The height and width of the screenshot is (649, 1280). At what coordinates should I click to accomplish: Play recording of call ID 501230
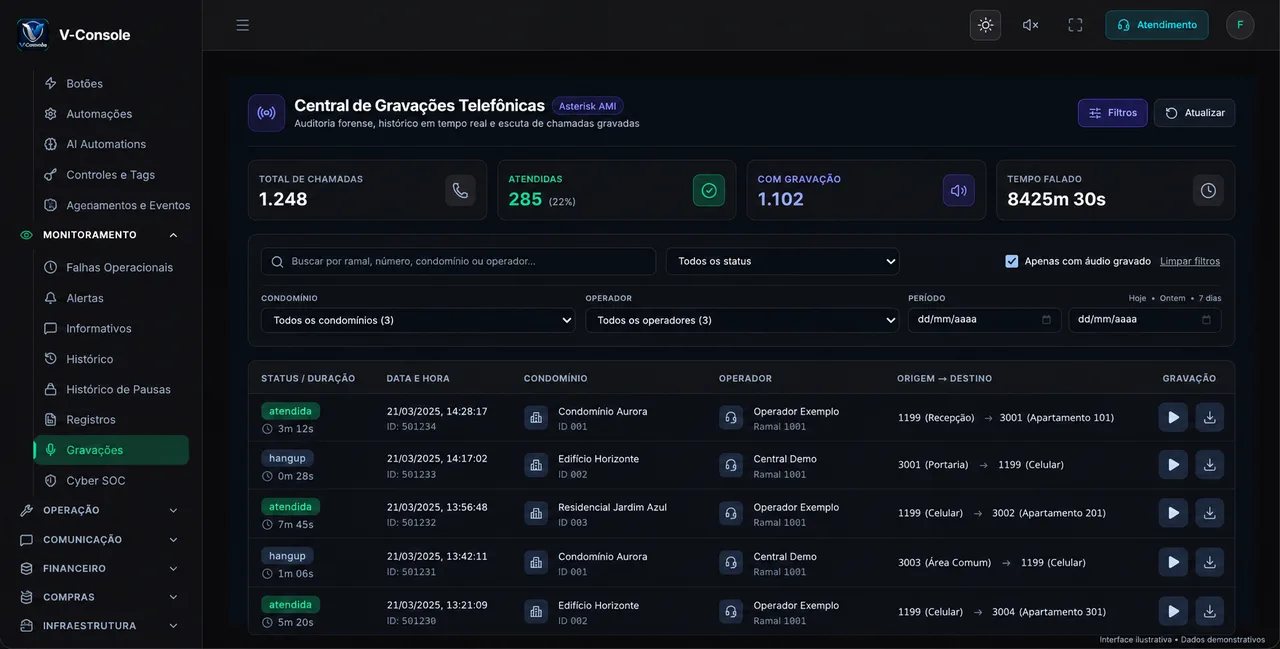pyautogui.click(x=1173, y=611)
